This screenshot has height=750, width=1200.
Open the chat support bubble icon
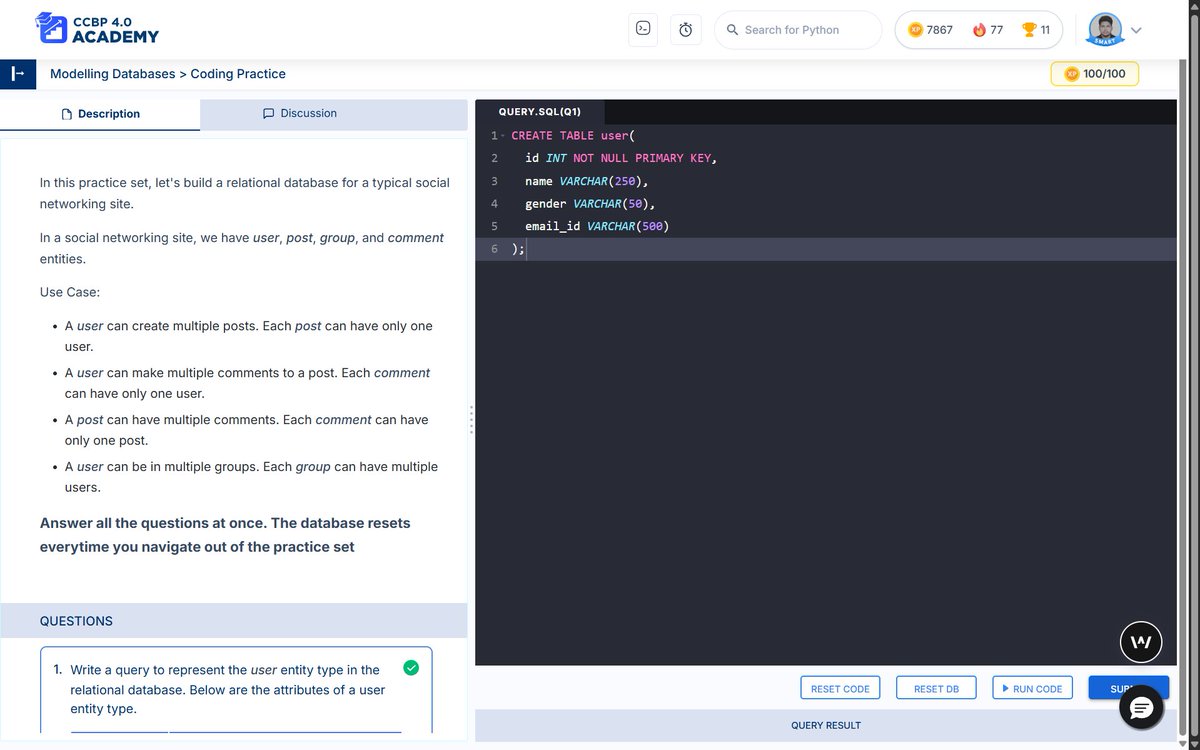[1141, 708]
